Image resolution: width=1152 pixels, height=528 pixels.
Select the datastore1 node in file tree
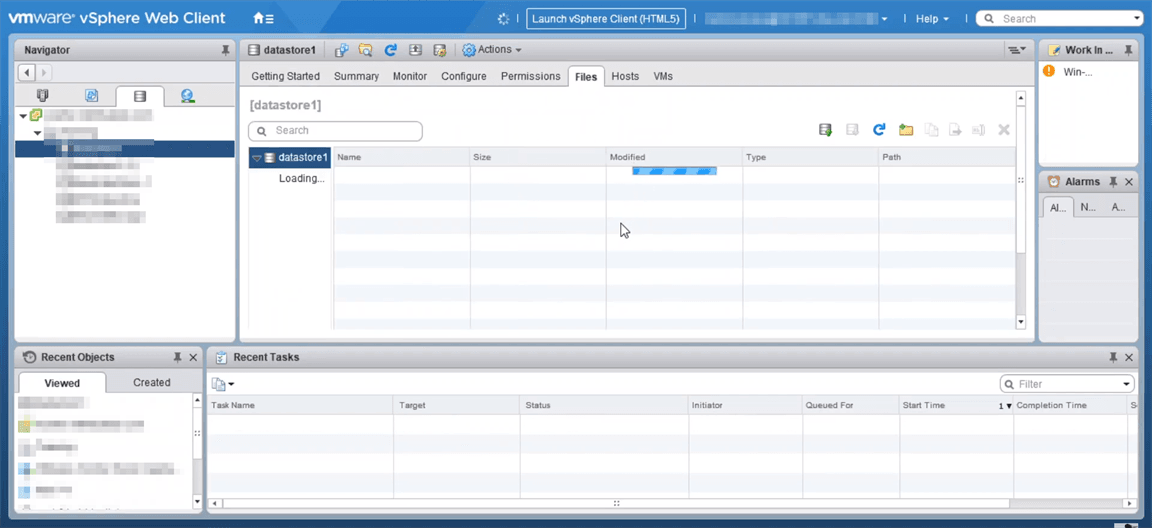point(289,157)
